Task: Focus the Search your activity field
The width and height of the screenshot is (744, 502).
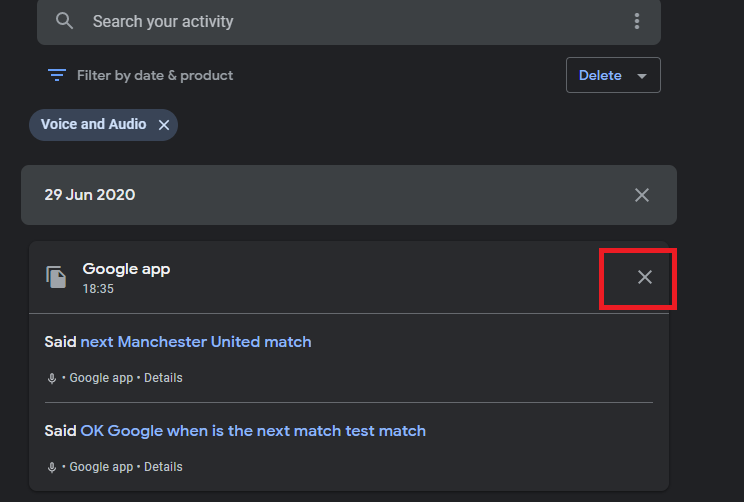Action: pyautogui.click(x=349, y=21)
